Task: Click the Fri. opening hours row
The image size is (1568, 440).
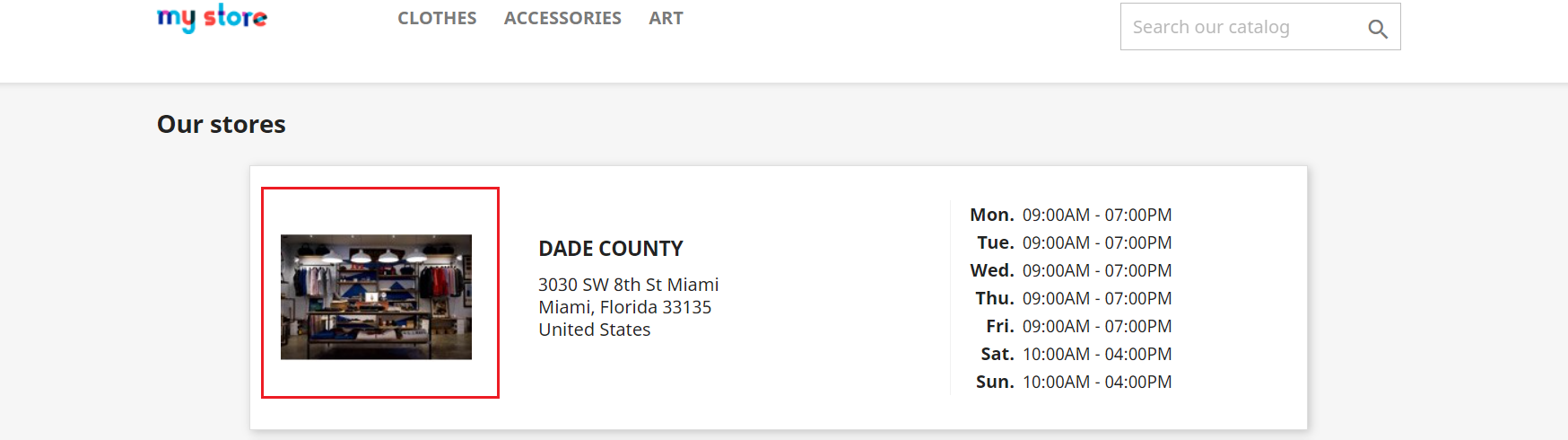Action: pos(1078,326)
